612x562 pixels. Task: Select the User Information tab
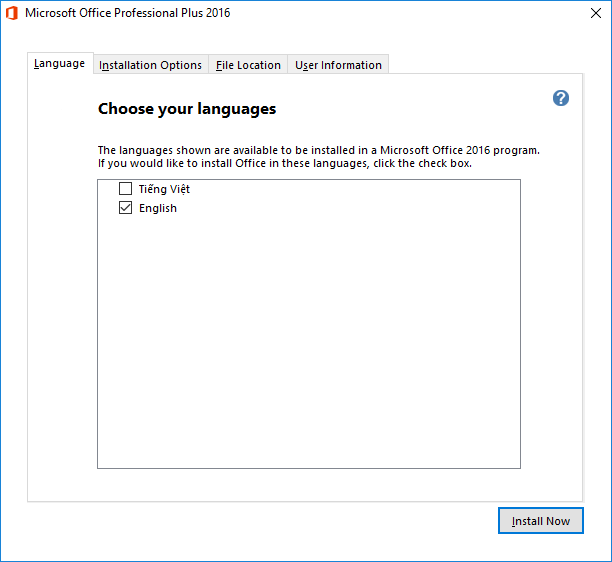tap(338, 65)
